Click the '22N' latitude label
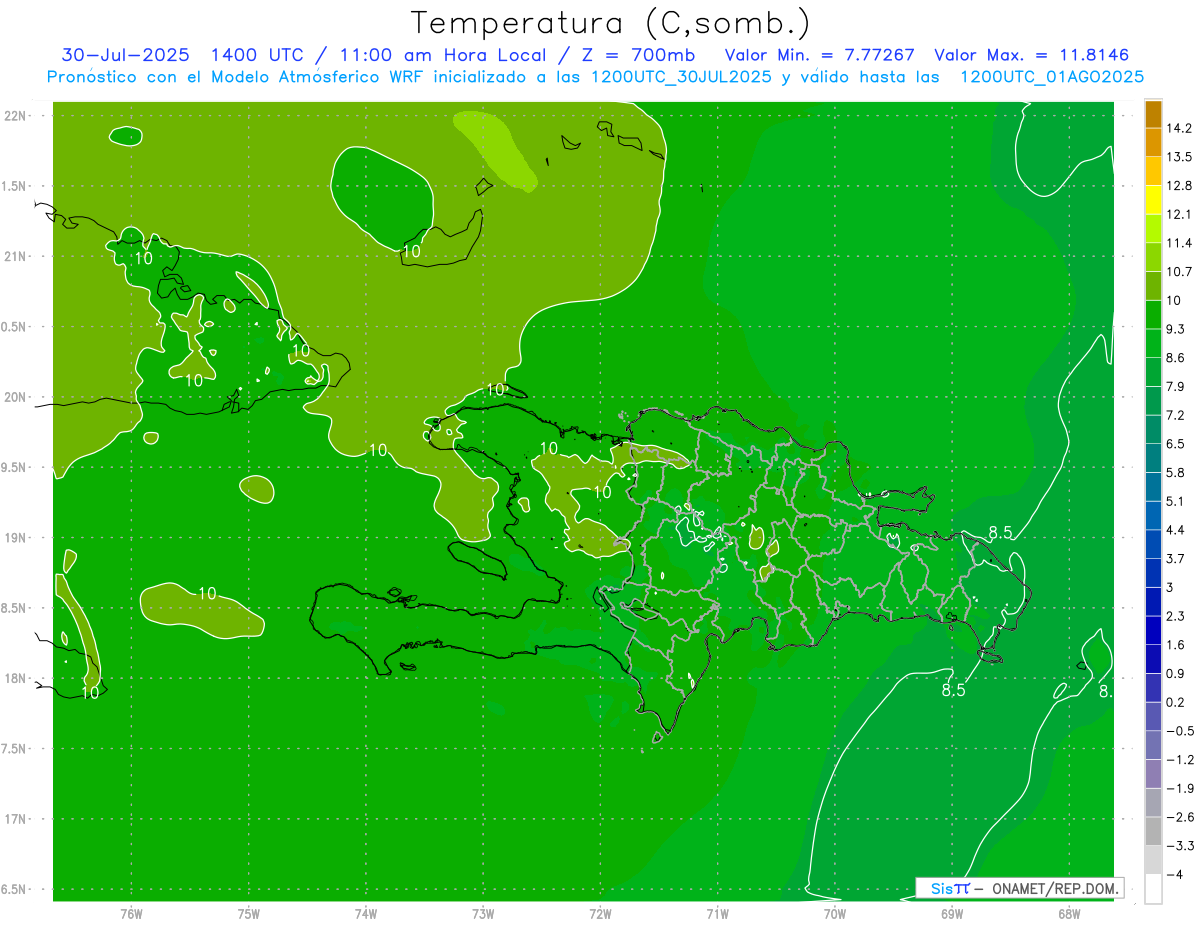This screenshot has width=1200, height=927. pos(16,115)
